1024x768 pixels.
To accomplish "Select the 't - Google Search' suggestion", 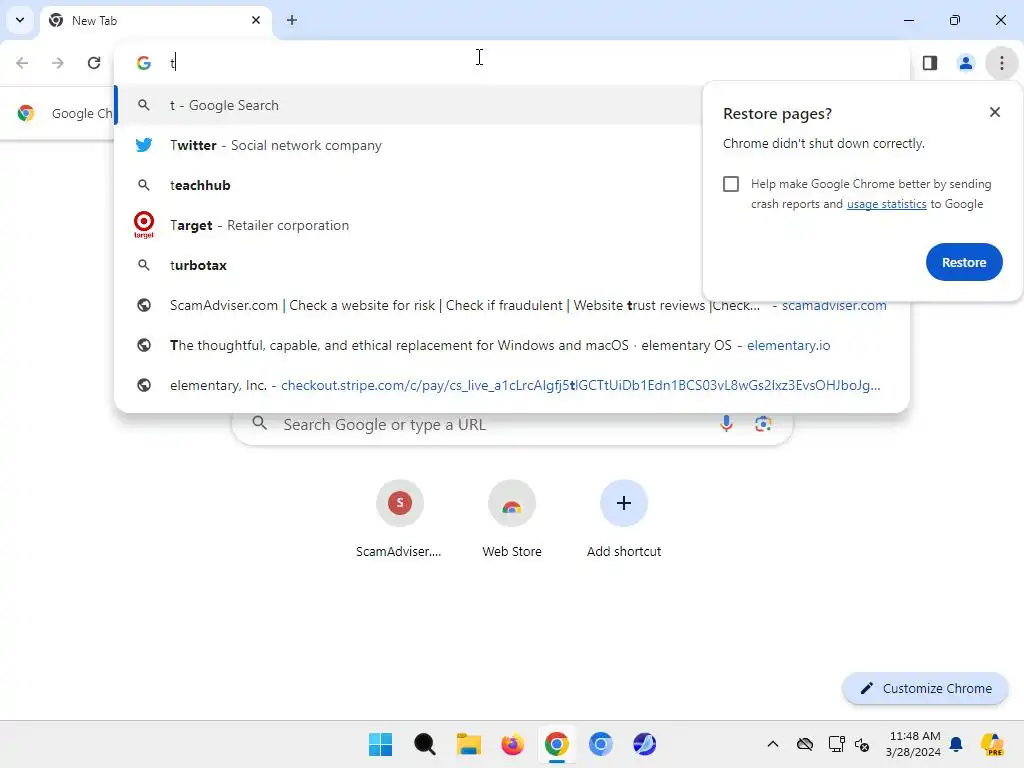I will [x=409, y=105].
